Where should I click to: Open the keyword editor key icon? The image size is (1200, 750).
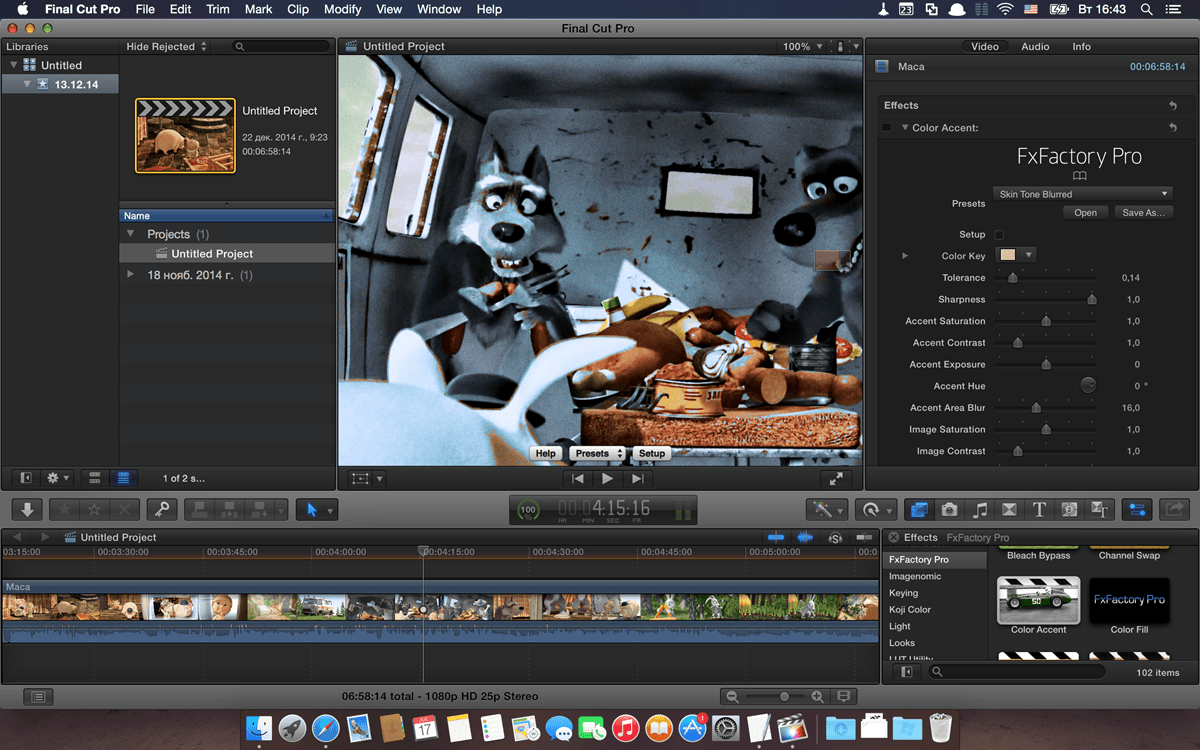click(161, 509)
